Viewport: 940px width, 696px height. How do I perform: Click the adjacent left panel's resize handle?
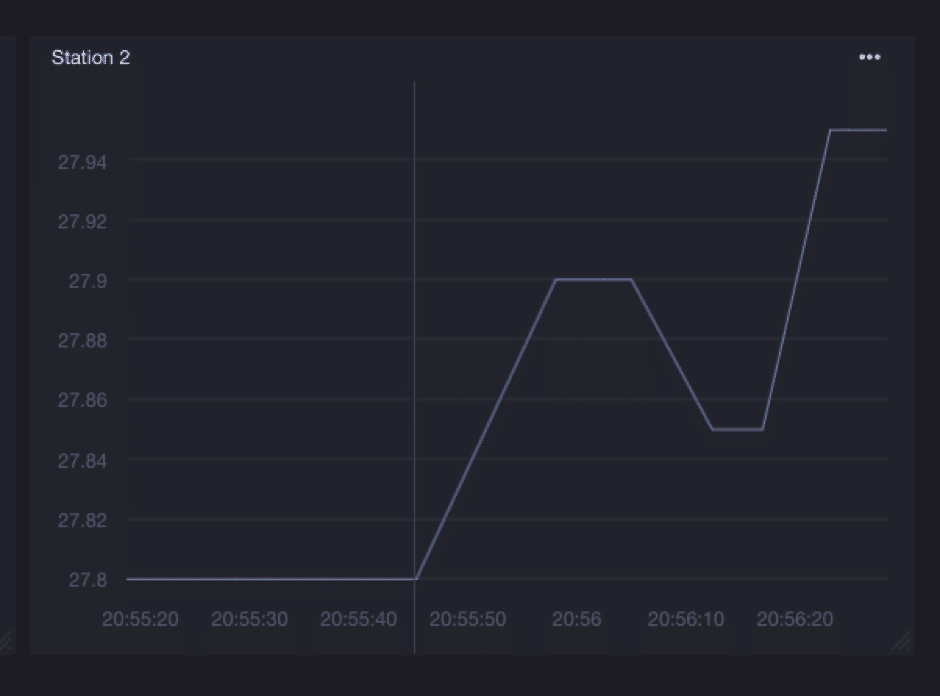click(6, 640)
